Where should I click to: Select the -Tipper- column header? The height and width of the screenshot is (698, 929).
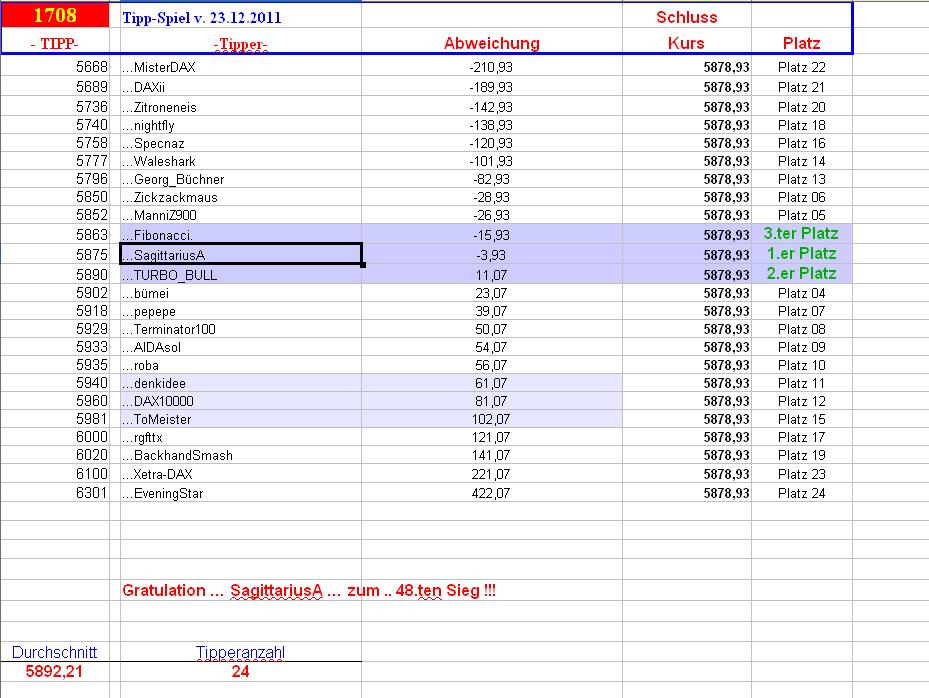(x=240, y=44)
